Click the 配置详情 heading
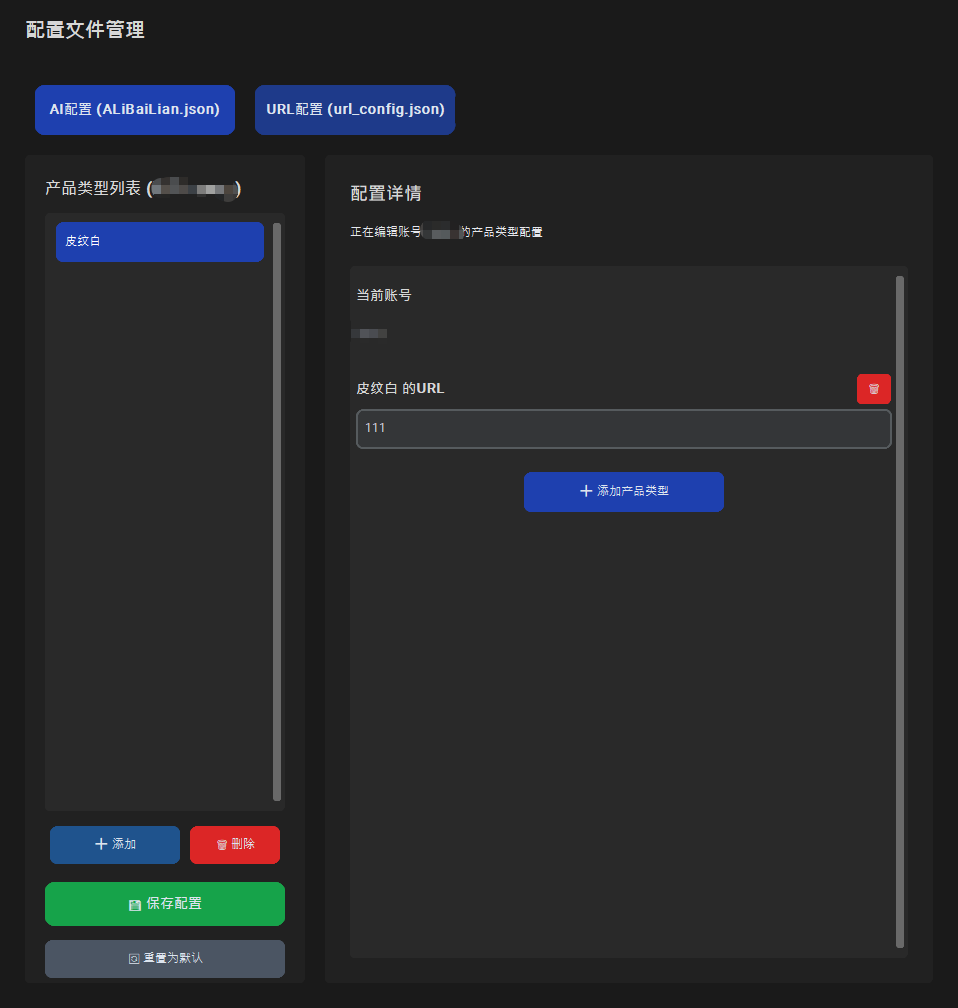The image size is (958, 1008). pyautogui.click(x=386, y=194)
